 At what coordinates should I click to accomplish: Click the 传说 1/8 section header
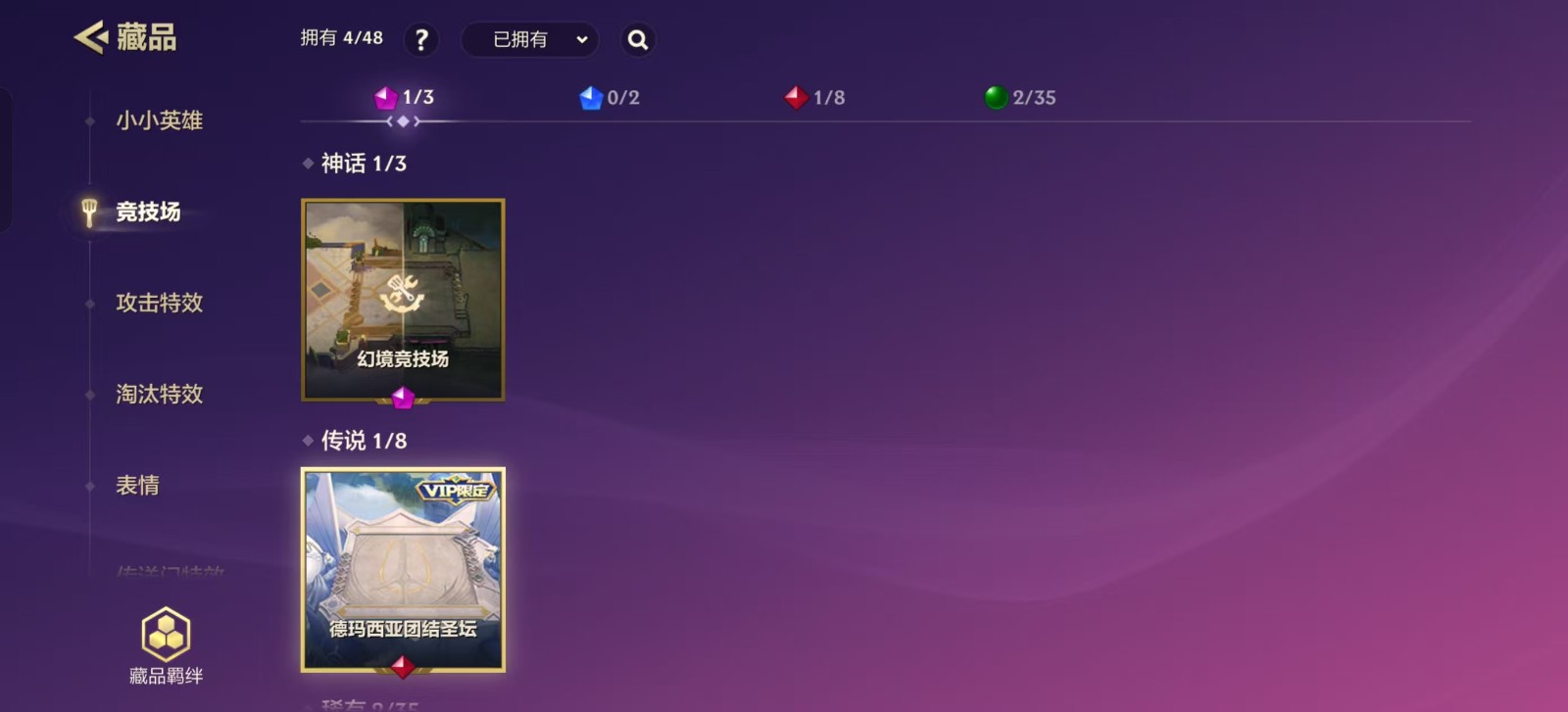point(364,441)
